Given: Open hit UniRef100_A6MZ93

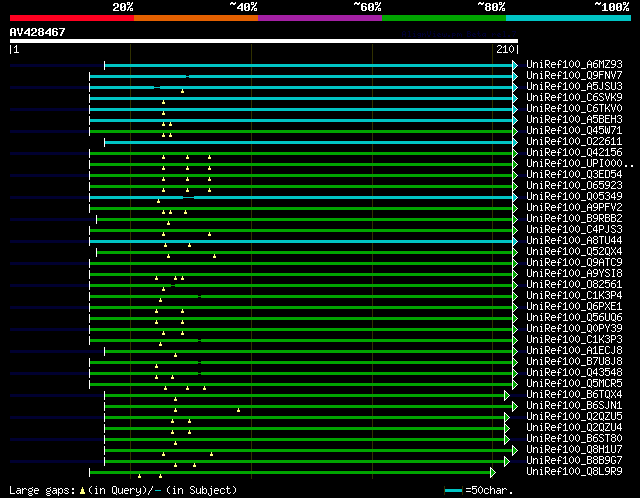Looking at the screenshot, I should pos(574,64).
